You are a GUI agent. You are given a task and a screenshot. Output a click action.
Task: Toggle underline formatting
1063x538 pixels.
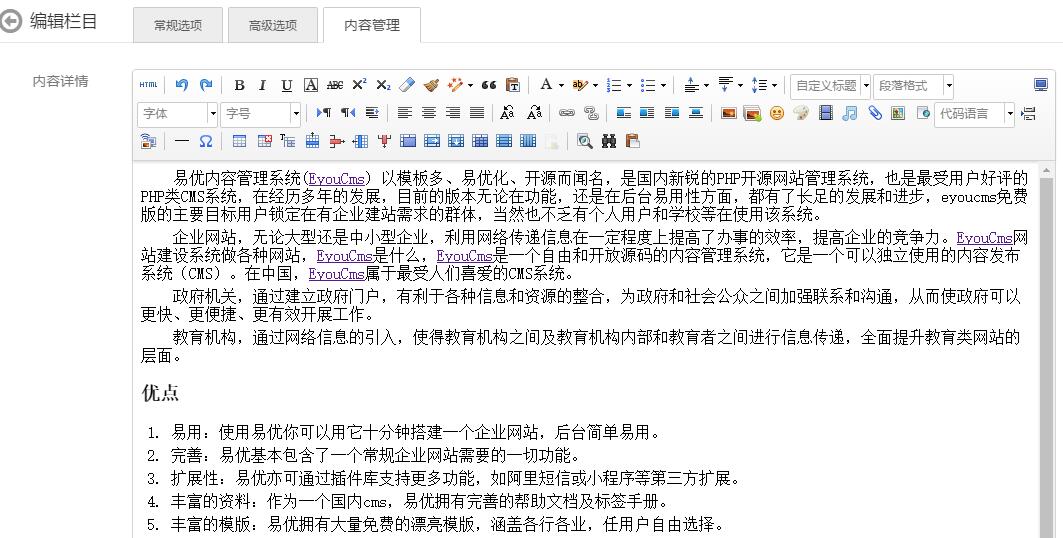[287, 85]
